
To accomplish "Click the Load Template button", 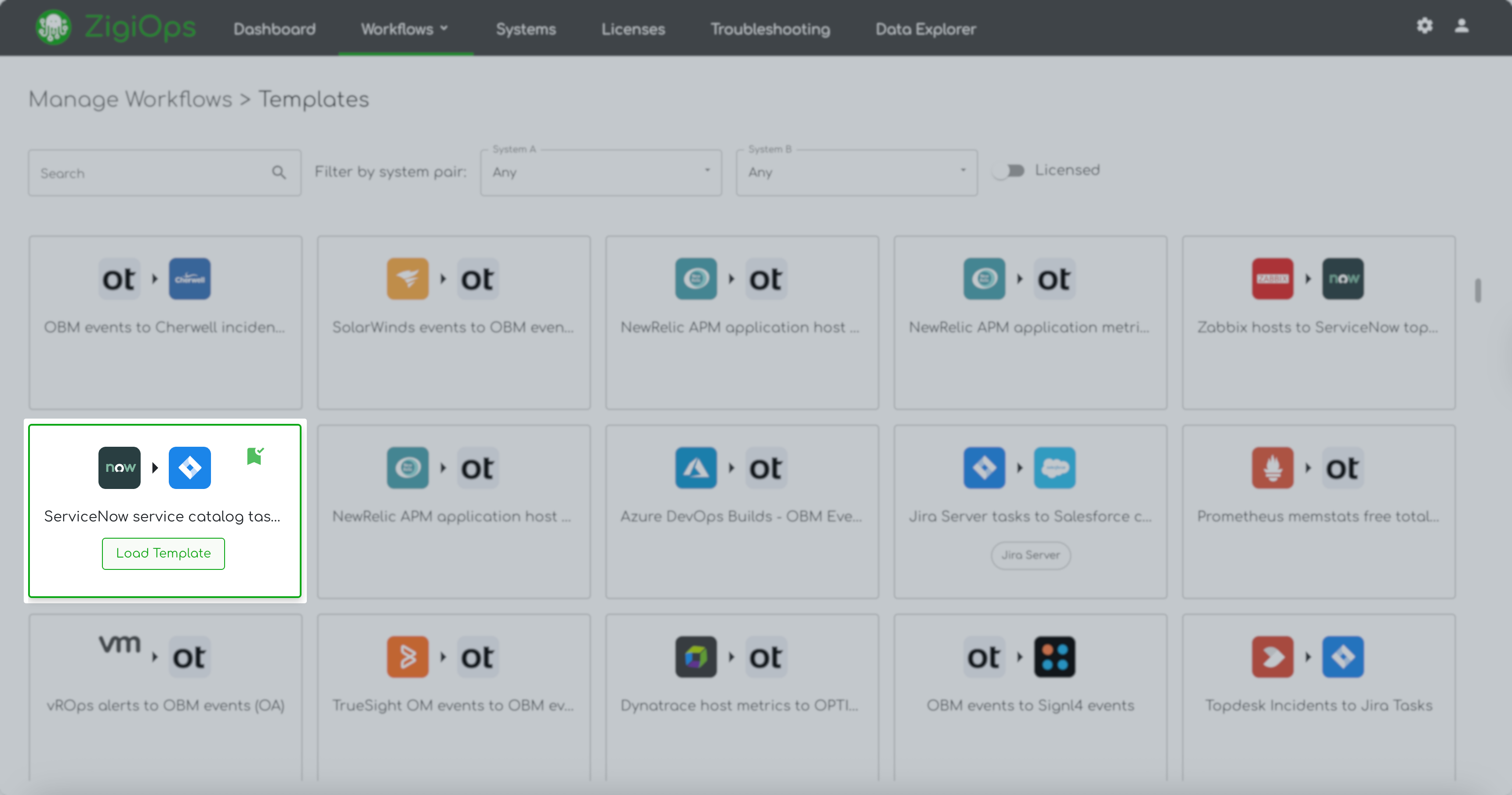I will click(x=163, y=554).
